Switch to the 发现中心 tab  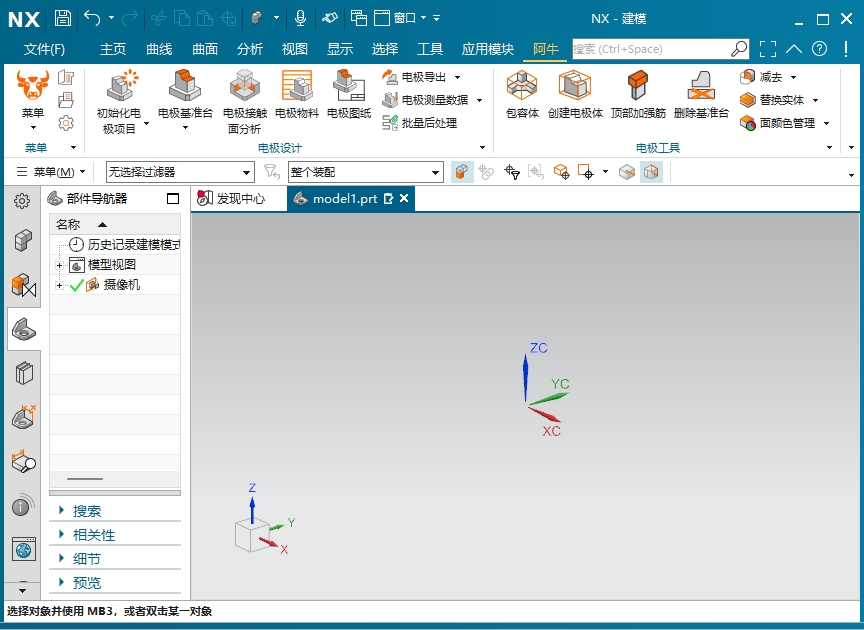[240, 198]
